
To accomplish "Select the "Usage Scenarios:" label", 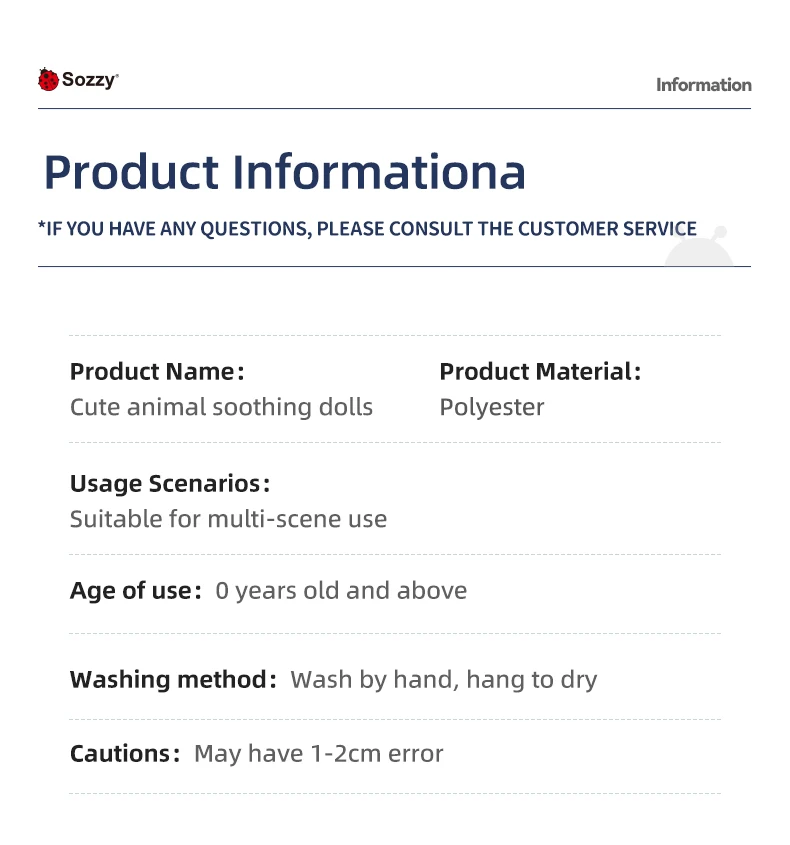I will (x=170, y=484).
